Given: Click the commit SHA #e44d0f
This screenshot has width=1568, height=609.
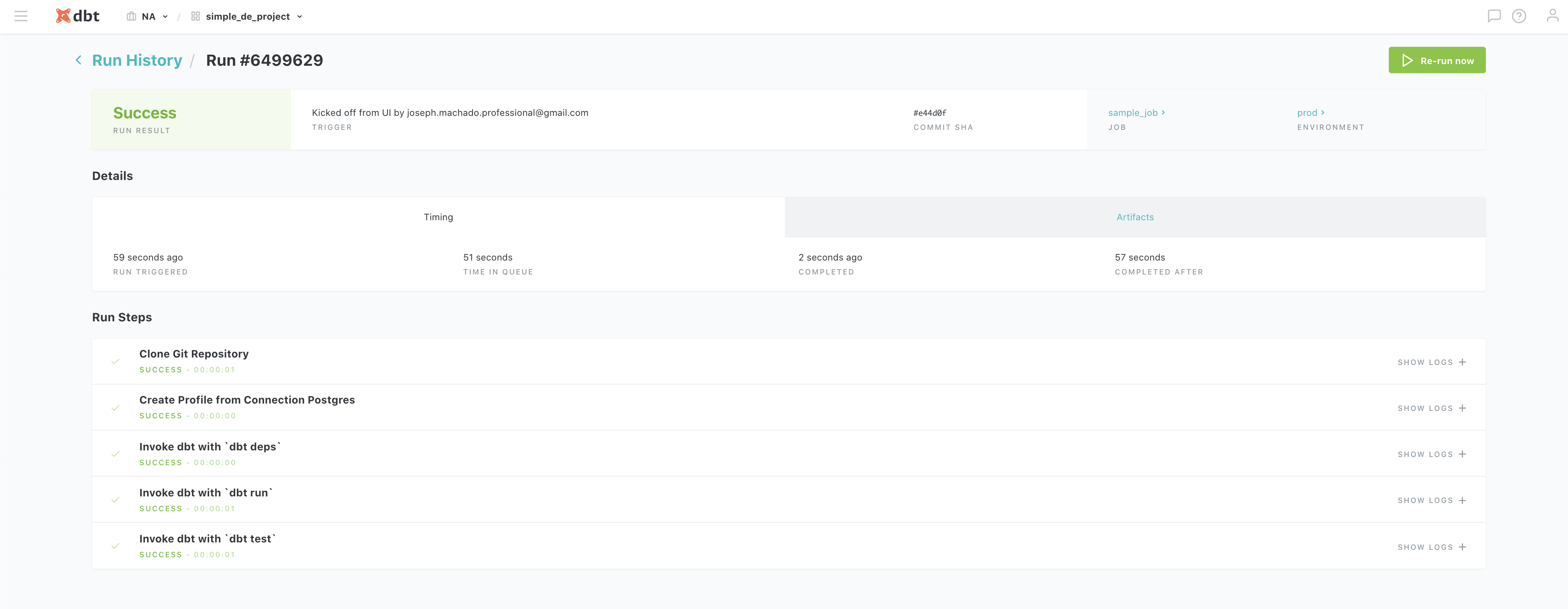Looking at the screenshot, I should (x=929, y=113).
